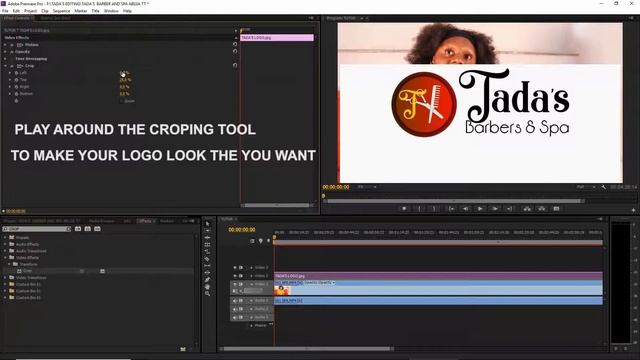640x360 pixels.
Task: Play the Program Monitor preview
Action: point(480,209)
